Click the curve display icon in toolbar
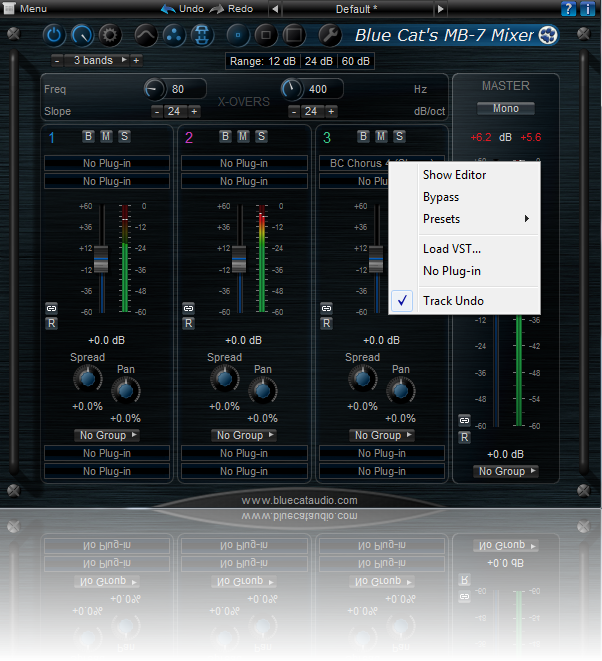This screenshot has width=602, height=661. click(146, 35)
